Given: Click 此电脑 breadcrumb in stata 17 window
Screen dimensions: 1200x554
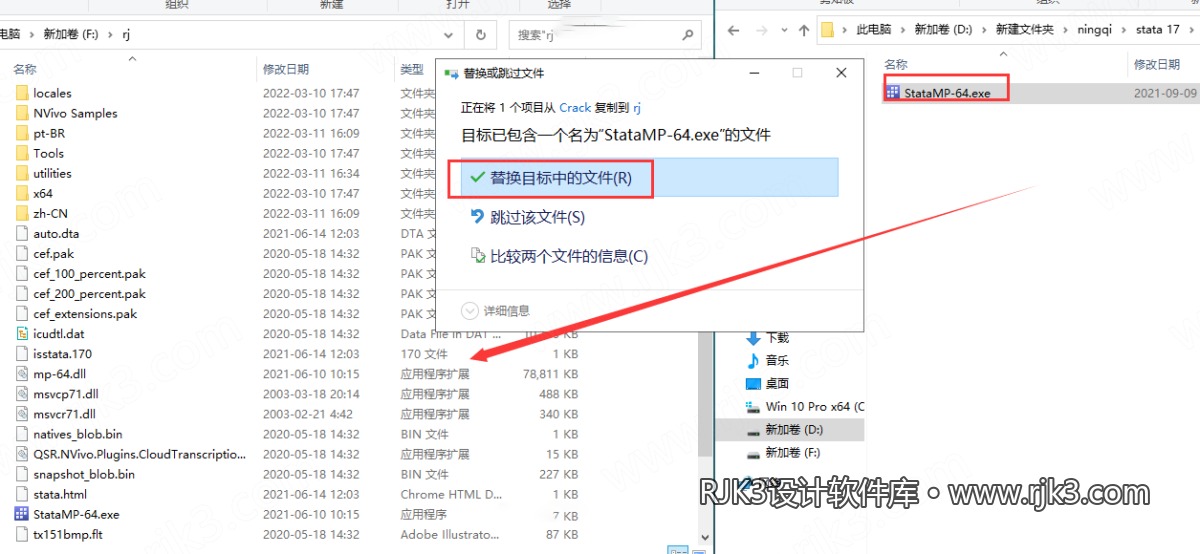Looking at the screenshot, I should click(x=874, y=30).
